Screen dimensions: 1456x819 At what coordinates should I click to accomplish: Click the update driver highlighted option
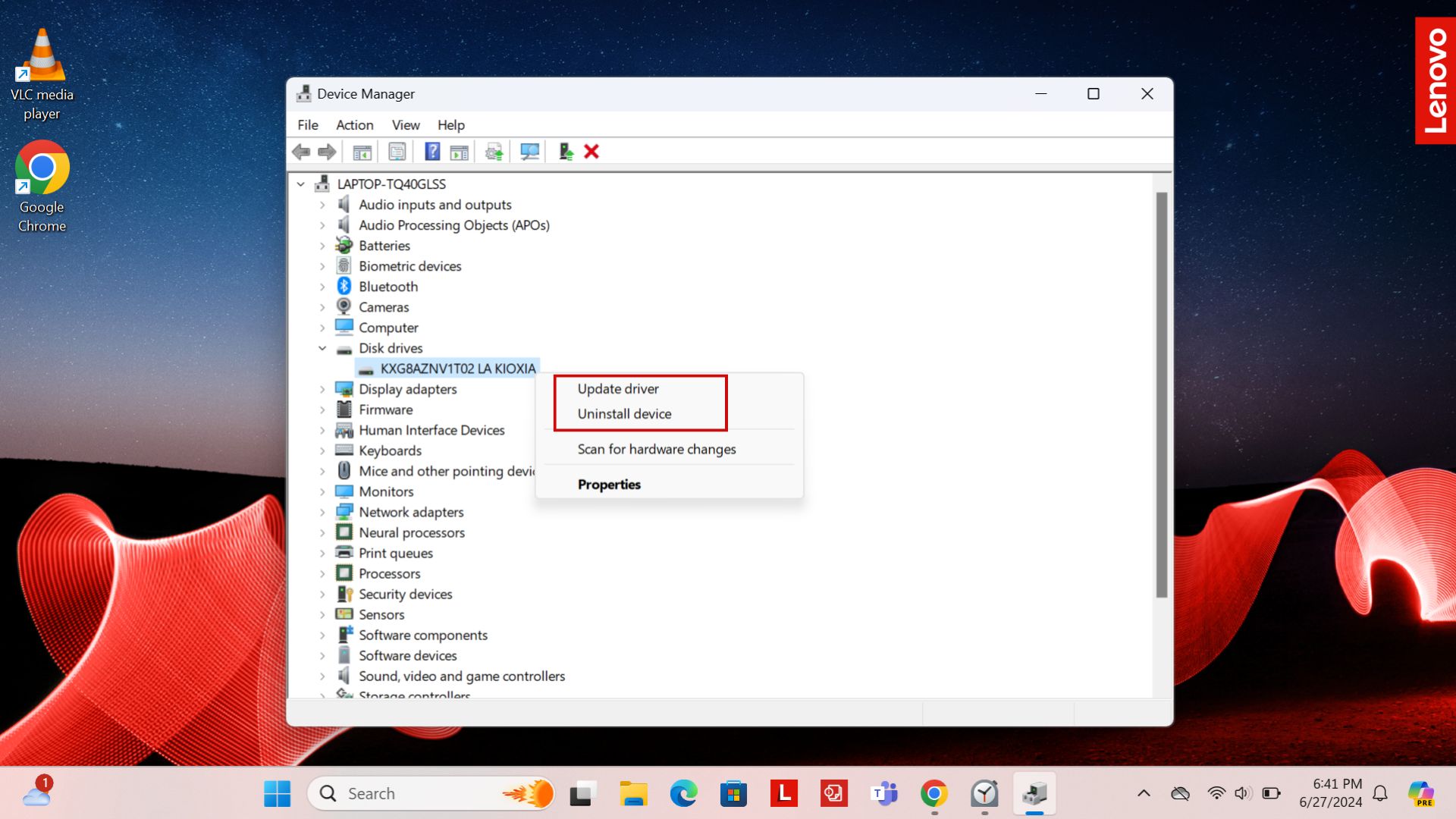tap(617, 388)
